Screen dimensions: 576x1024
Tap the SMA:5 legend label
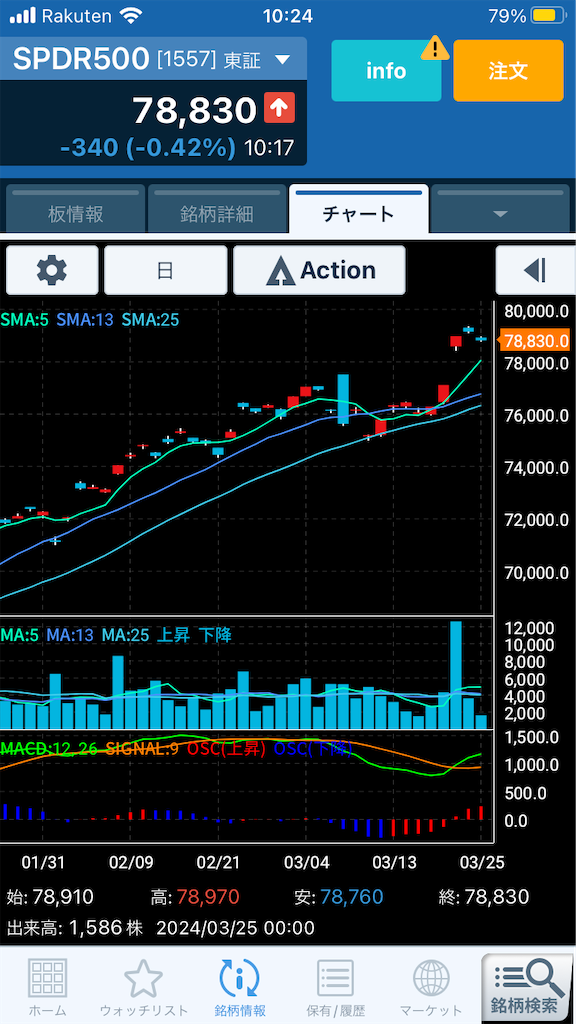pyautogui.click(x=25, y=320)
